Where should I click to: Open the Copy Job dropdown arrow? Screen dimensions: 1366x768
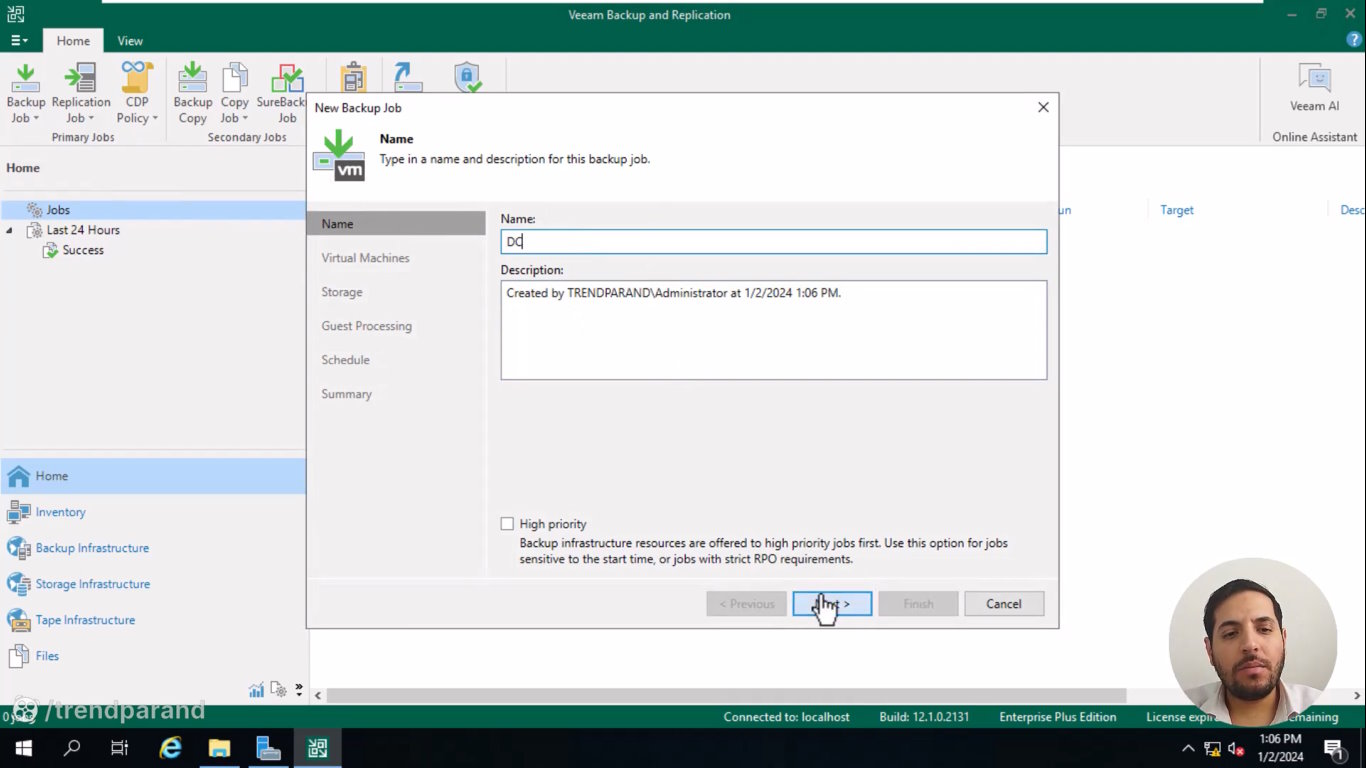click(x=245, y=119)
